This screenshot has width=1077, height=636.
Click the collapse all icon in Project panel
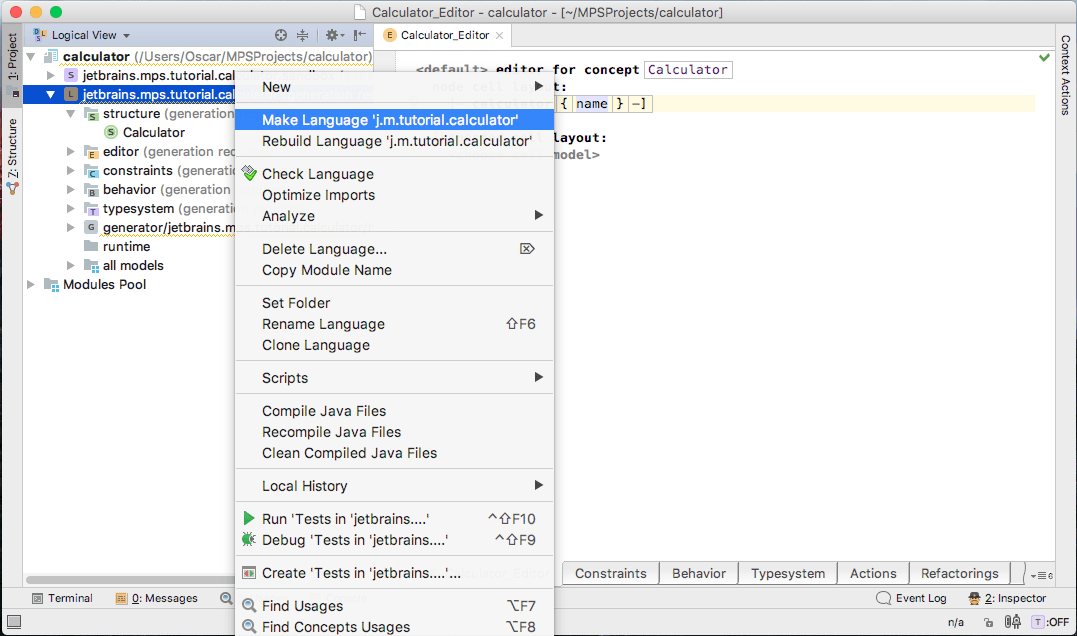[303, 35]
